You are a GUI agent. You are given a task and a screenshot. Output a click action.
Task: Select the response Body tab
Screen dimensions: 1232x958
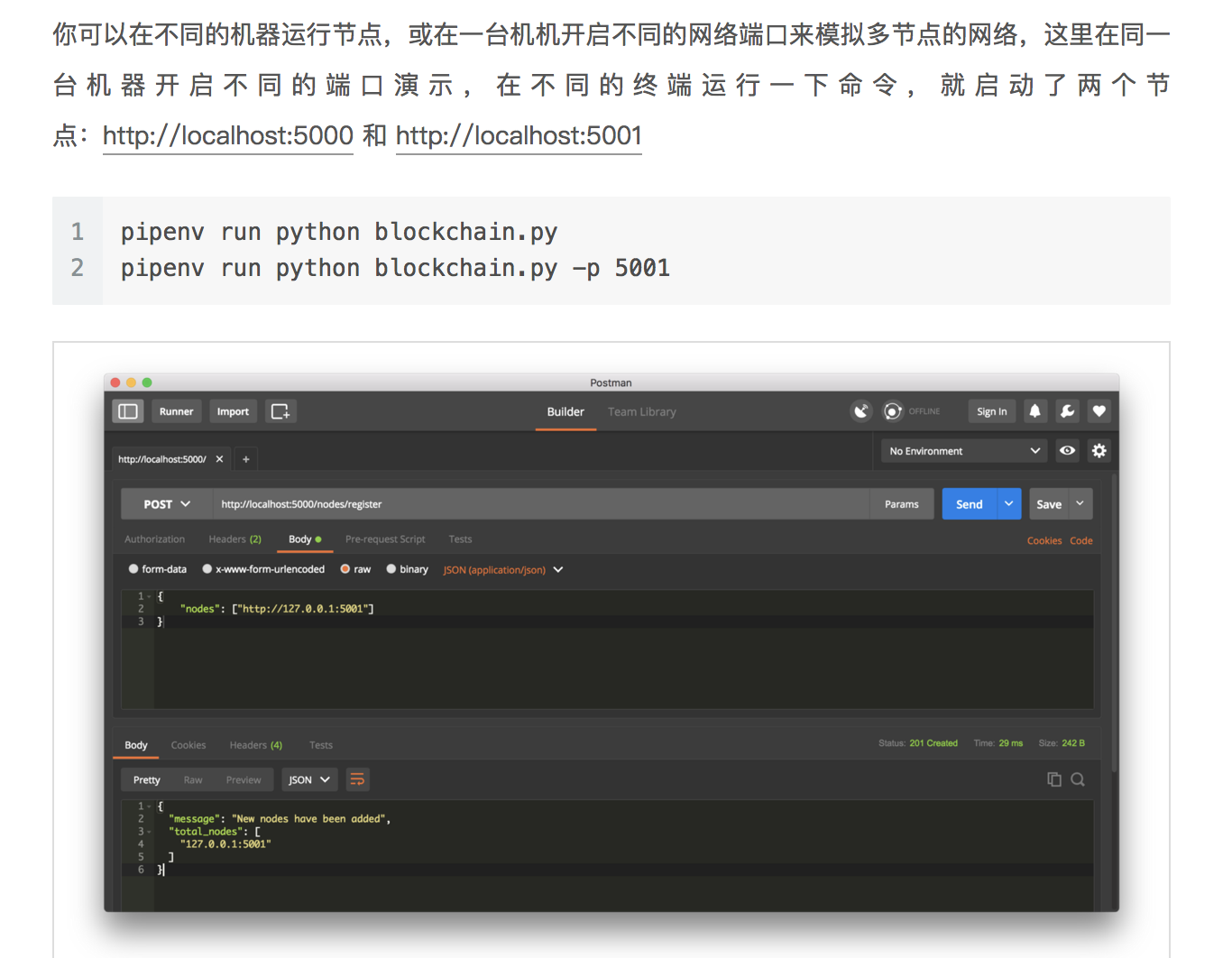[x=136, y=745]
